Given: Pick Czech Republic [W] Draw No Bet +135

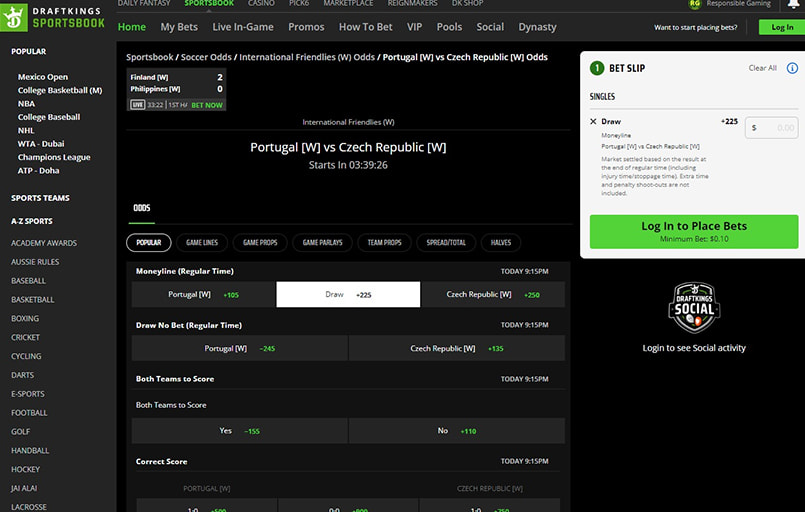Looking at the screenshot, I should click(457, 348).
